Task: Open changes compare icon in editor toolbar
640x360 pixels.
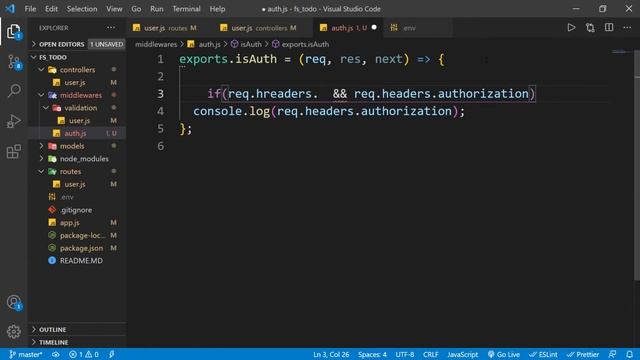Action: click(x=590, y=28)
